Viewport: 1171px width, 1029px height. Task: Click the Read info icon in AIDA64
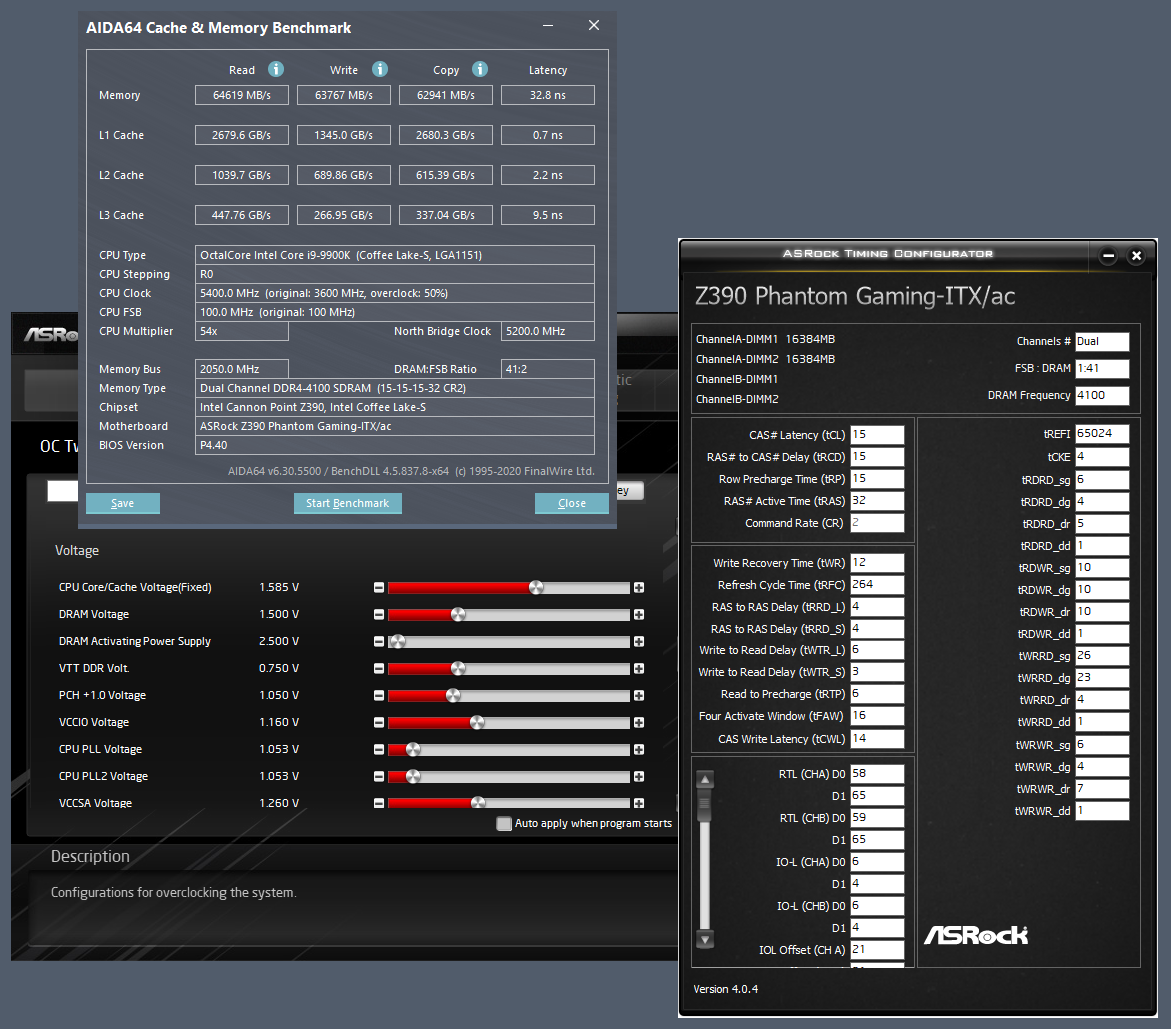click(276, 69)
